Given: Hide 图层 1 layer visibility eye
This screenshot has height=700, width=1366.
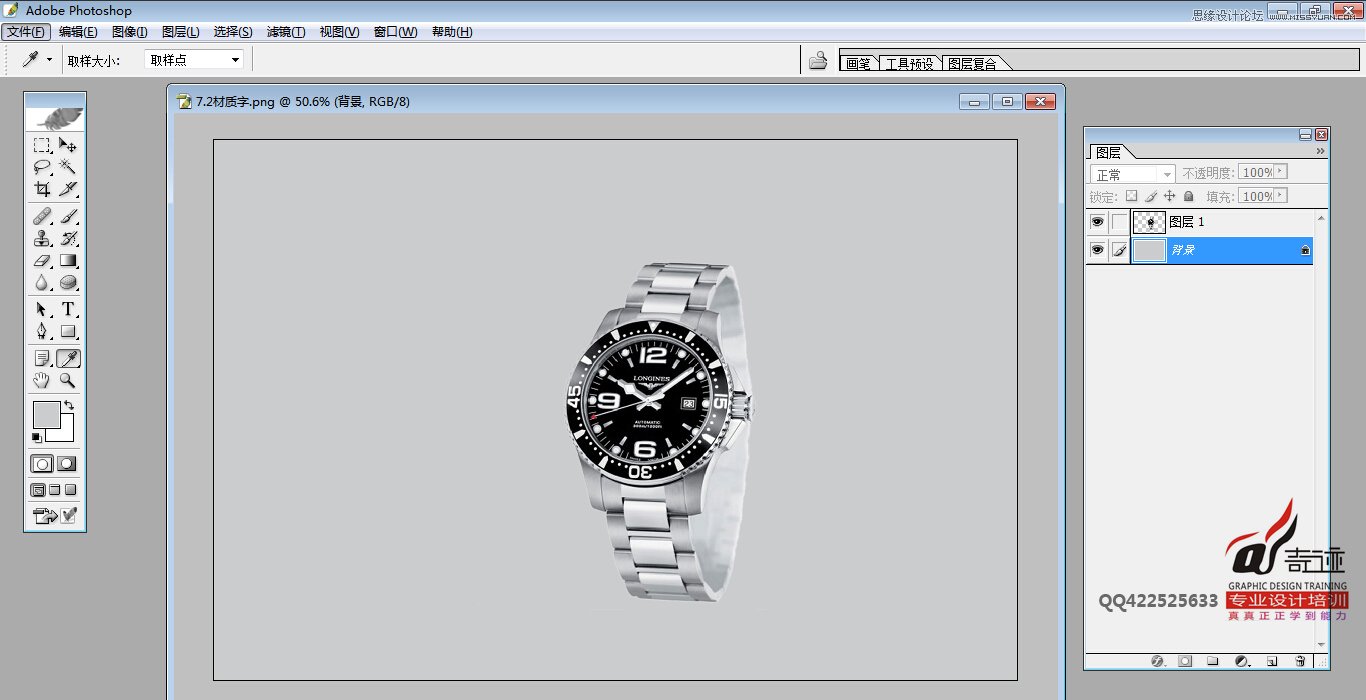Looking at the screenshot, I should [1097, 222].
